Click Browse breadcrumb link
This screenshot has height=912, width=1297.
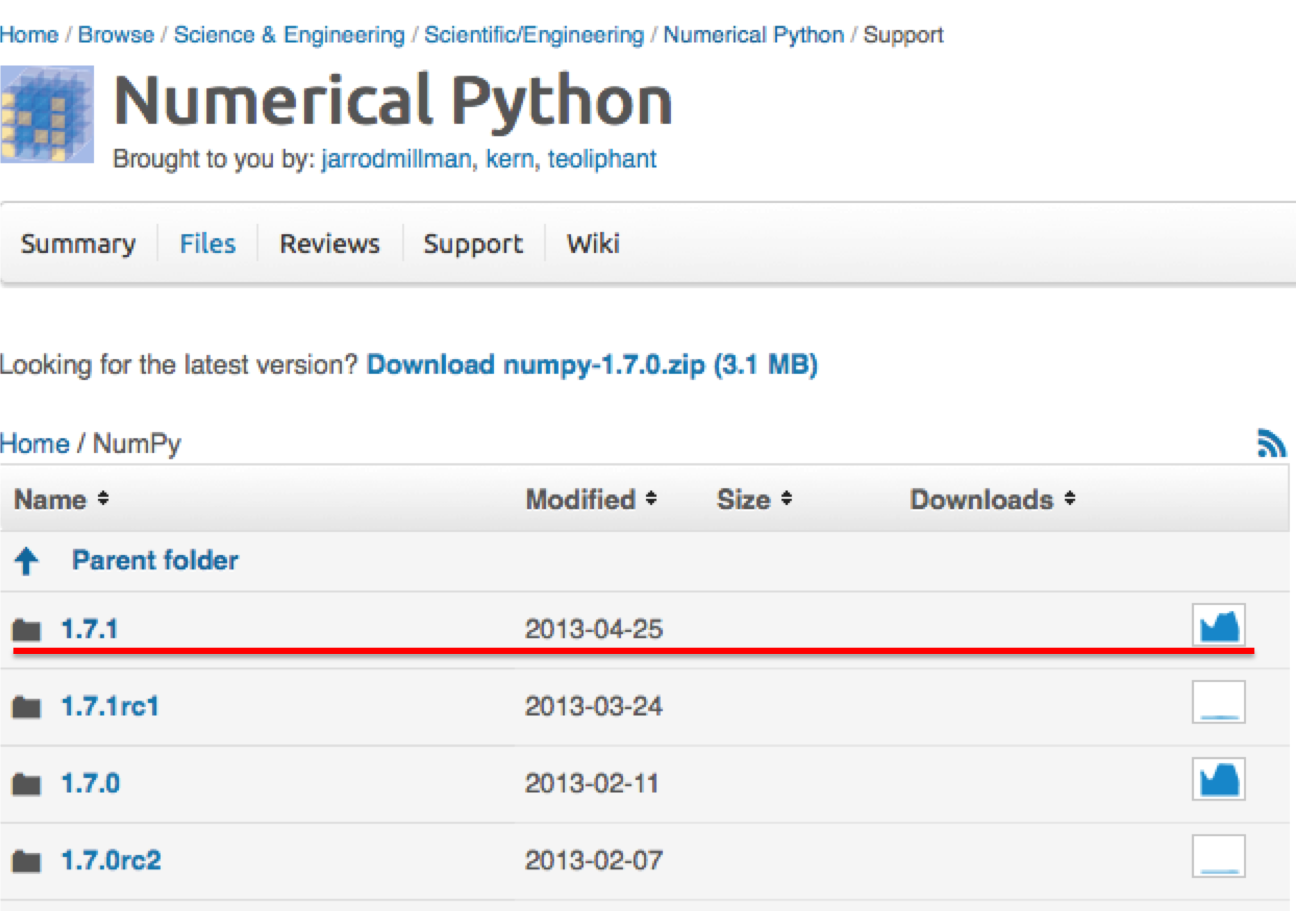click(116, 35)
